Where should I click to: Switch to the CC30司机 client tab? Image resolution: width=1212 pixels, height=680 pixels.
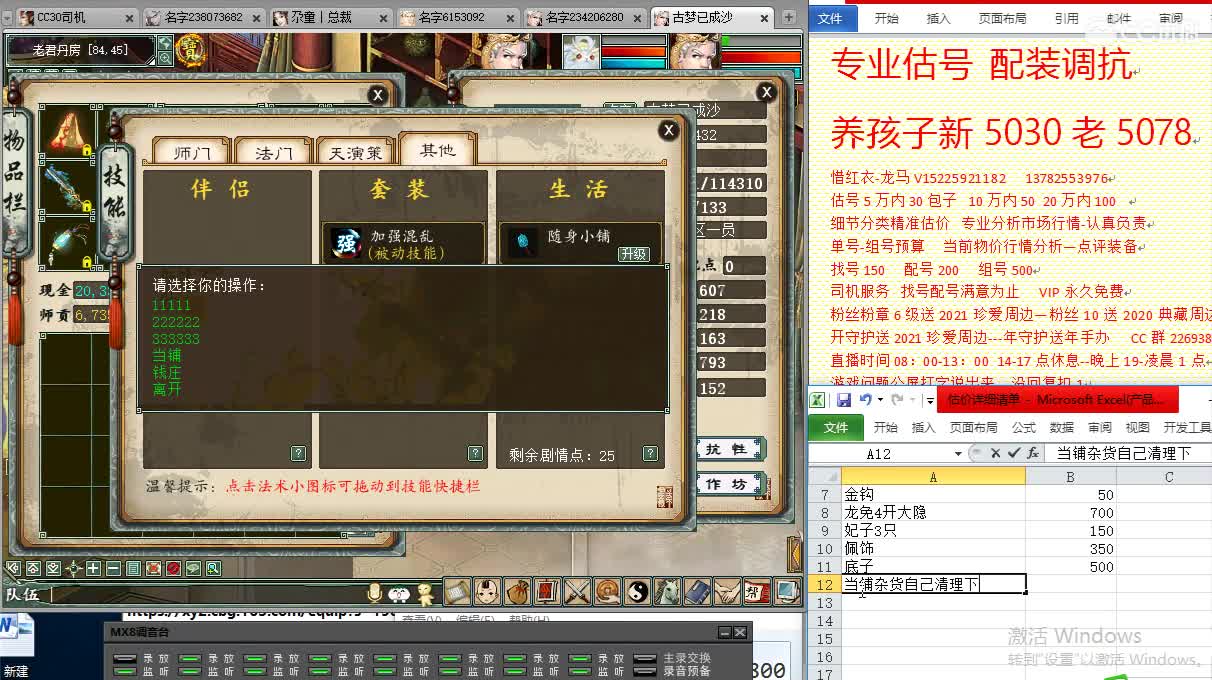(76, 17)
